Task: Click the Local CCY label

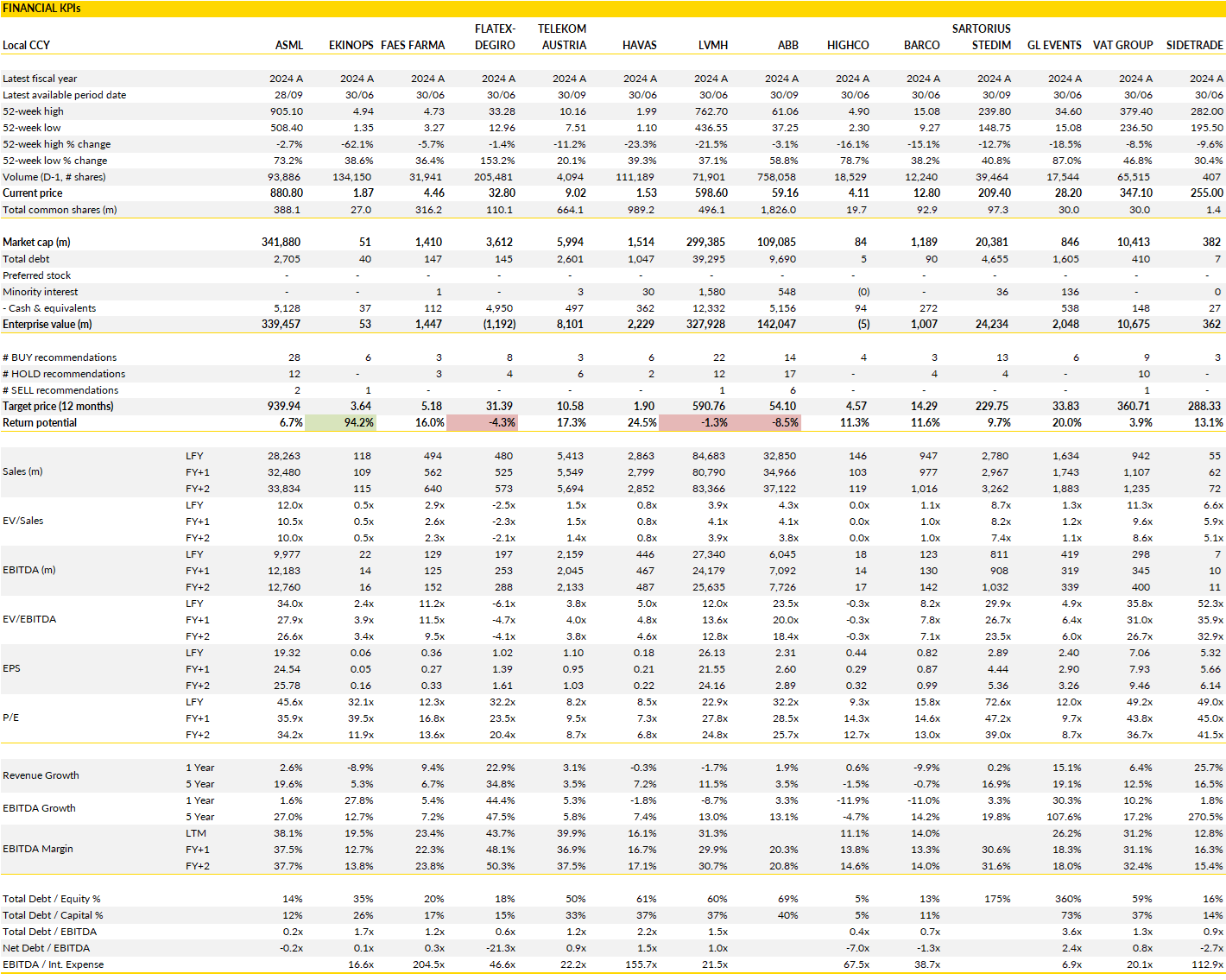Action: [x=27, y=45]
